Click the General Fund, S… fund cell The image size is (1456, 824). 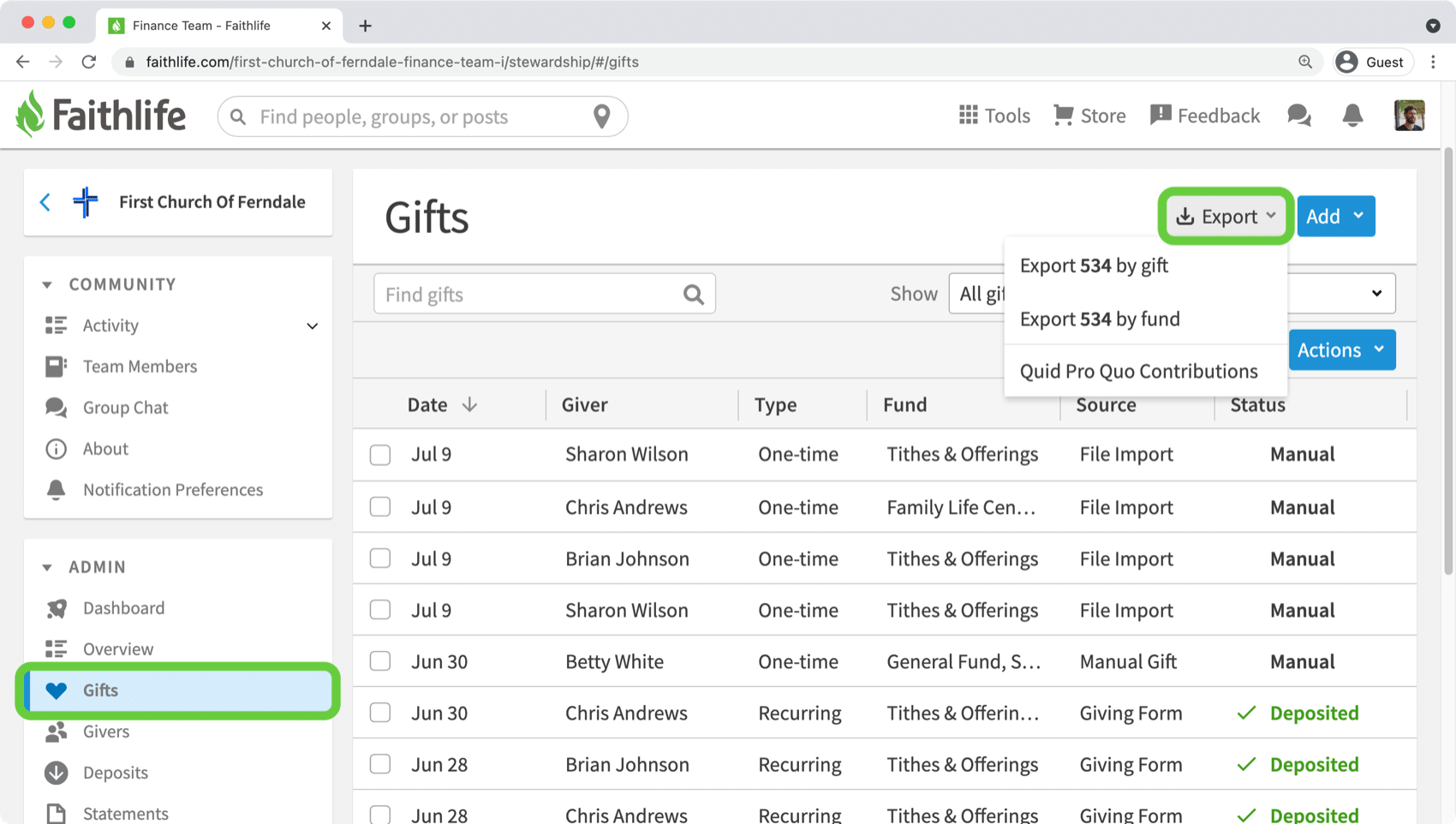coord(964,661)
